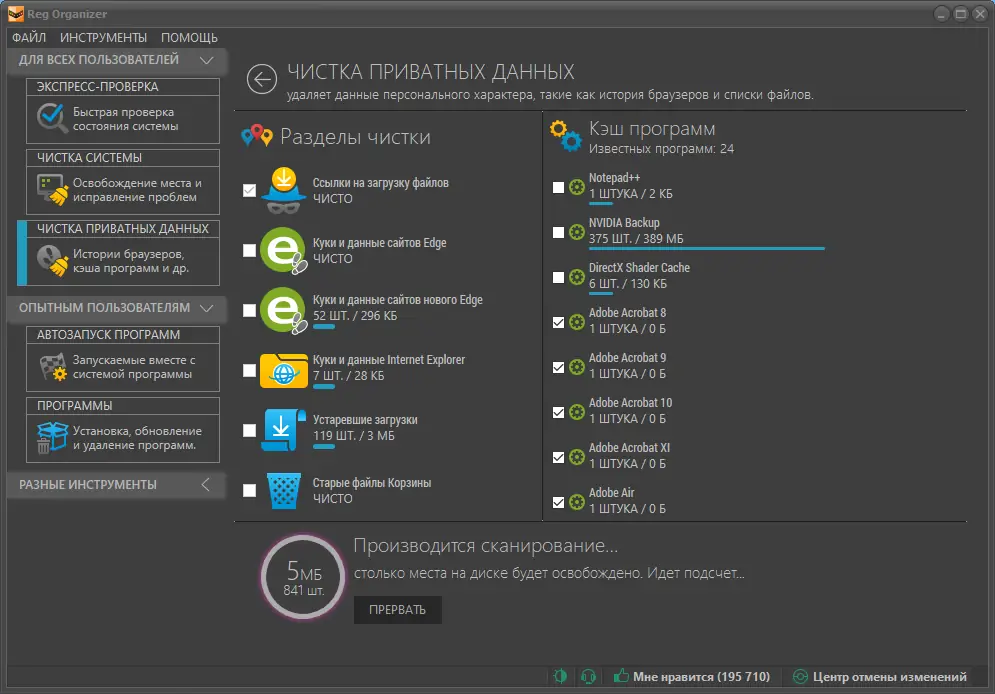Click the green bug icon in status bar
Screen dimensions: 995x694
(560, 676)
